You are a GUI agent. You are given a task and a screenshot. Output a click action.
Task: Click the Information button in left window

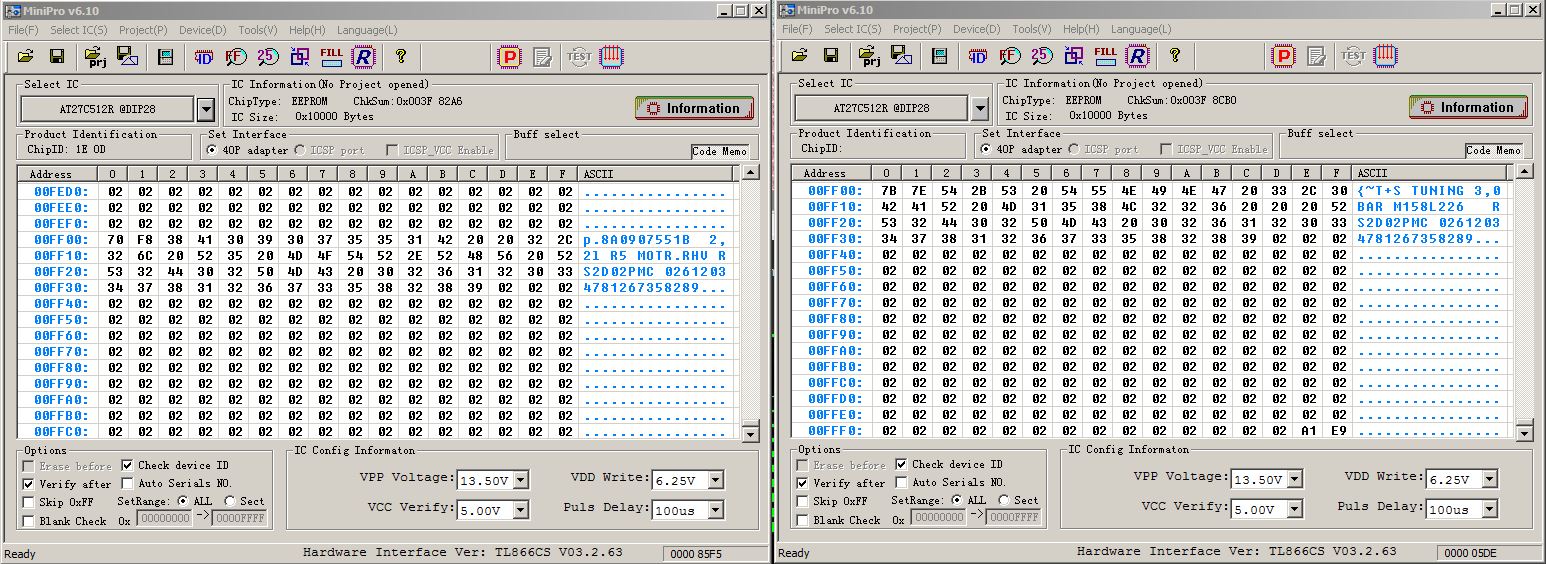click(x=694, y=108)
